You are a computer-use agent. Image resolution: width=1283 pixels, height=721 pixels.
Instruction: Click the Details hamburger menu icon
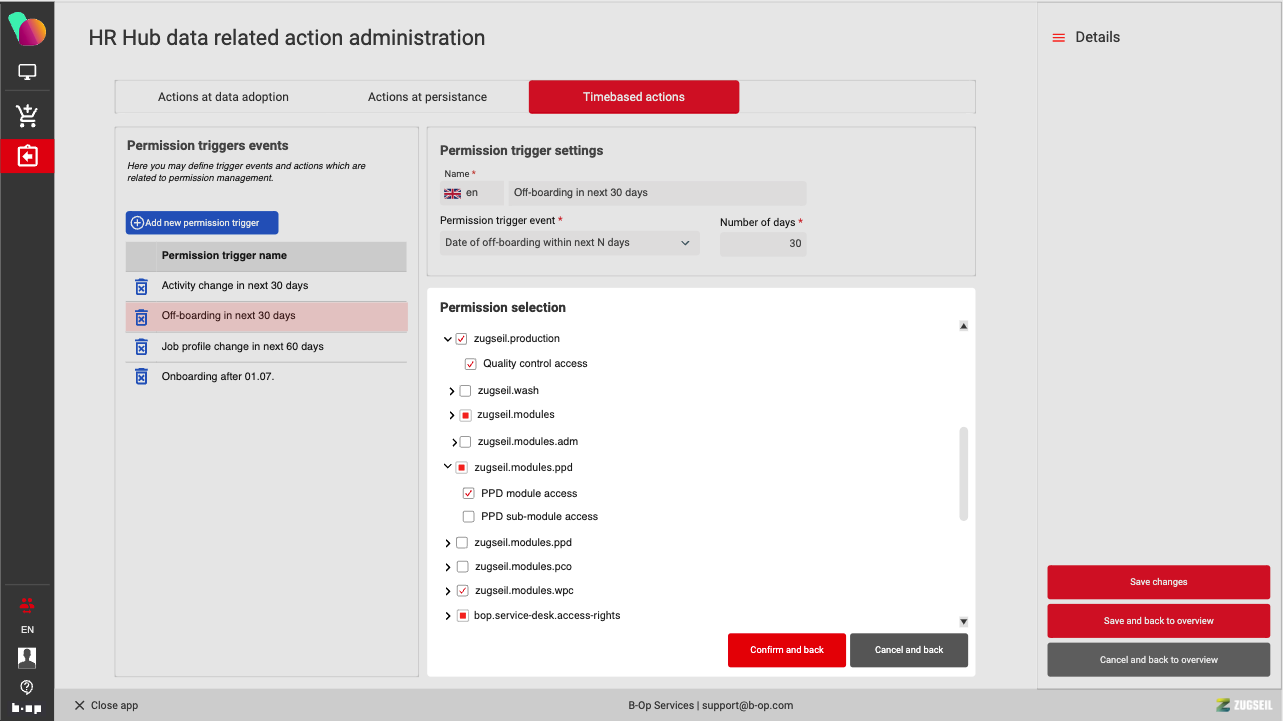pos(1058,38)
